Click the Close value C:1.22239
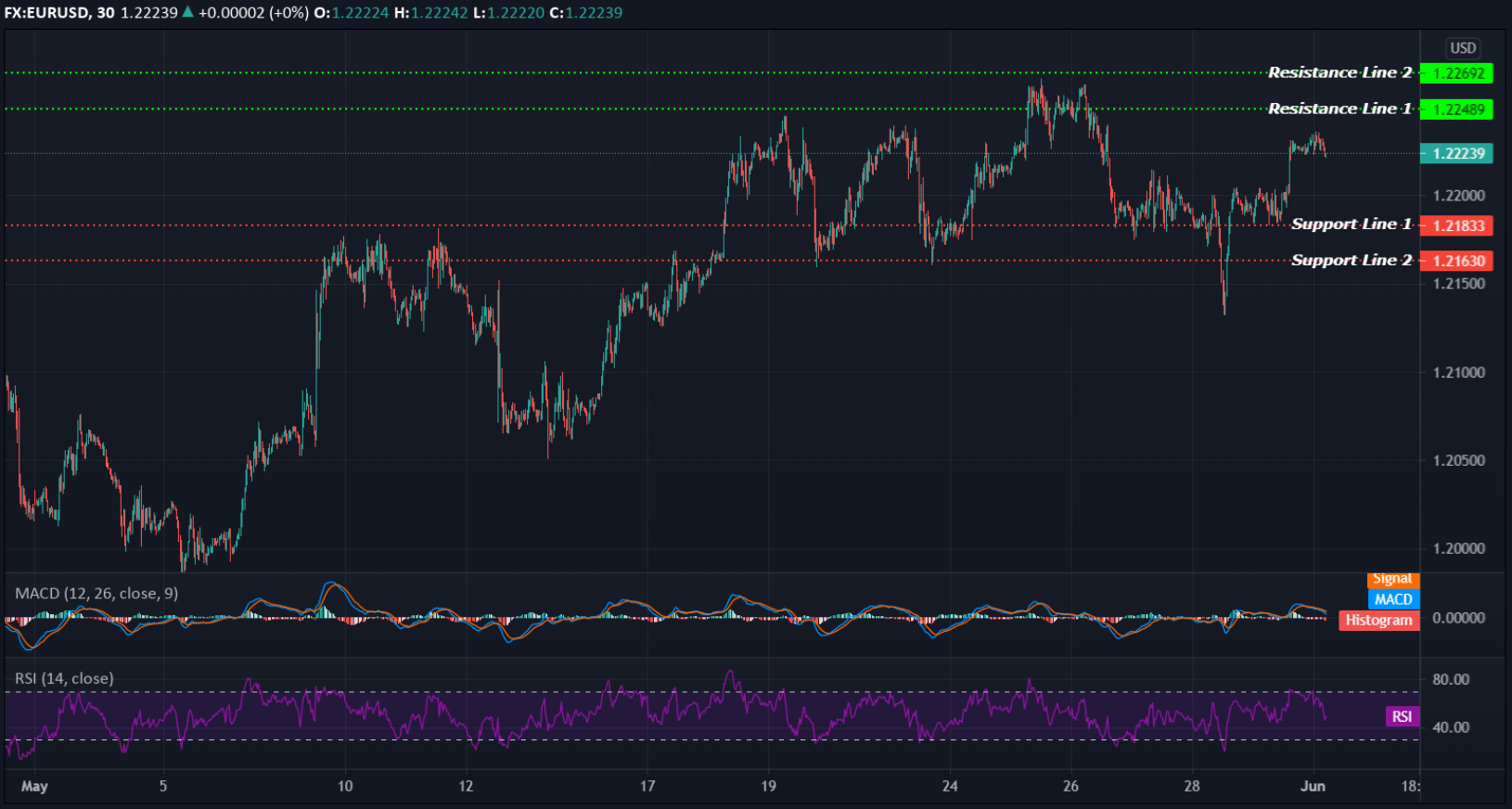1512x809 pixels. tap(586, 13)
